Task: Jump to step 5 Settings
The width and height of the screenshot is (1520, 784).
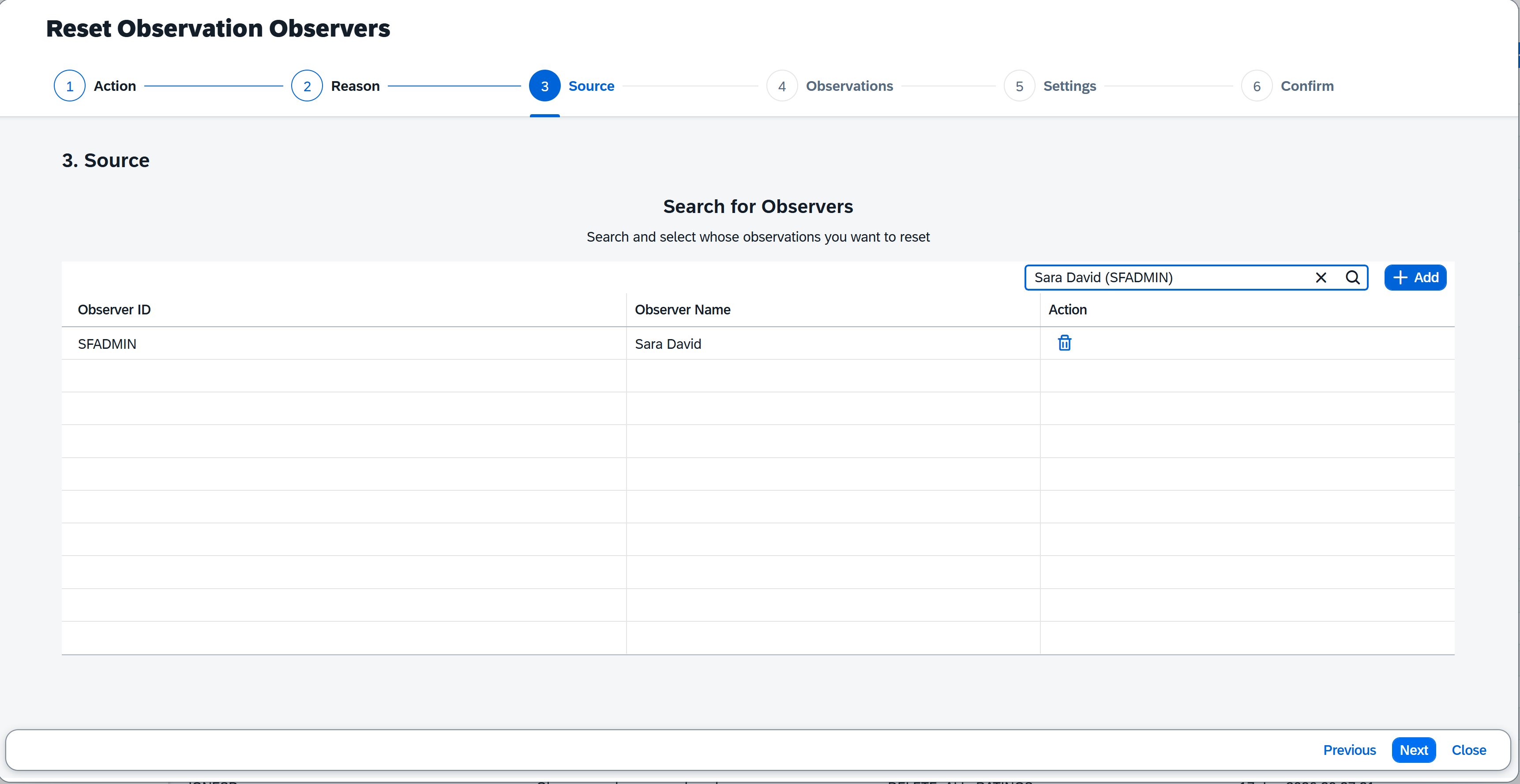Action: coord(1019,86)
